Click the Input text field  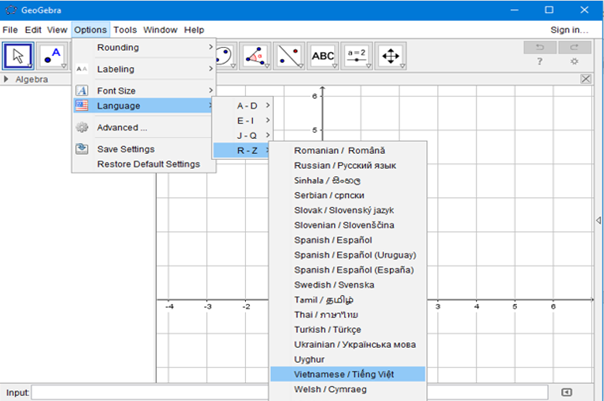click(x=290, y=392)
